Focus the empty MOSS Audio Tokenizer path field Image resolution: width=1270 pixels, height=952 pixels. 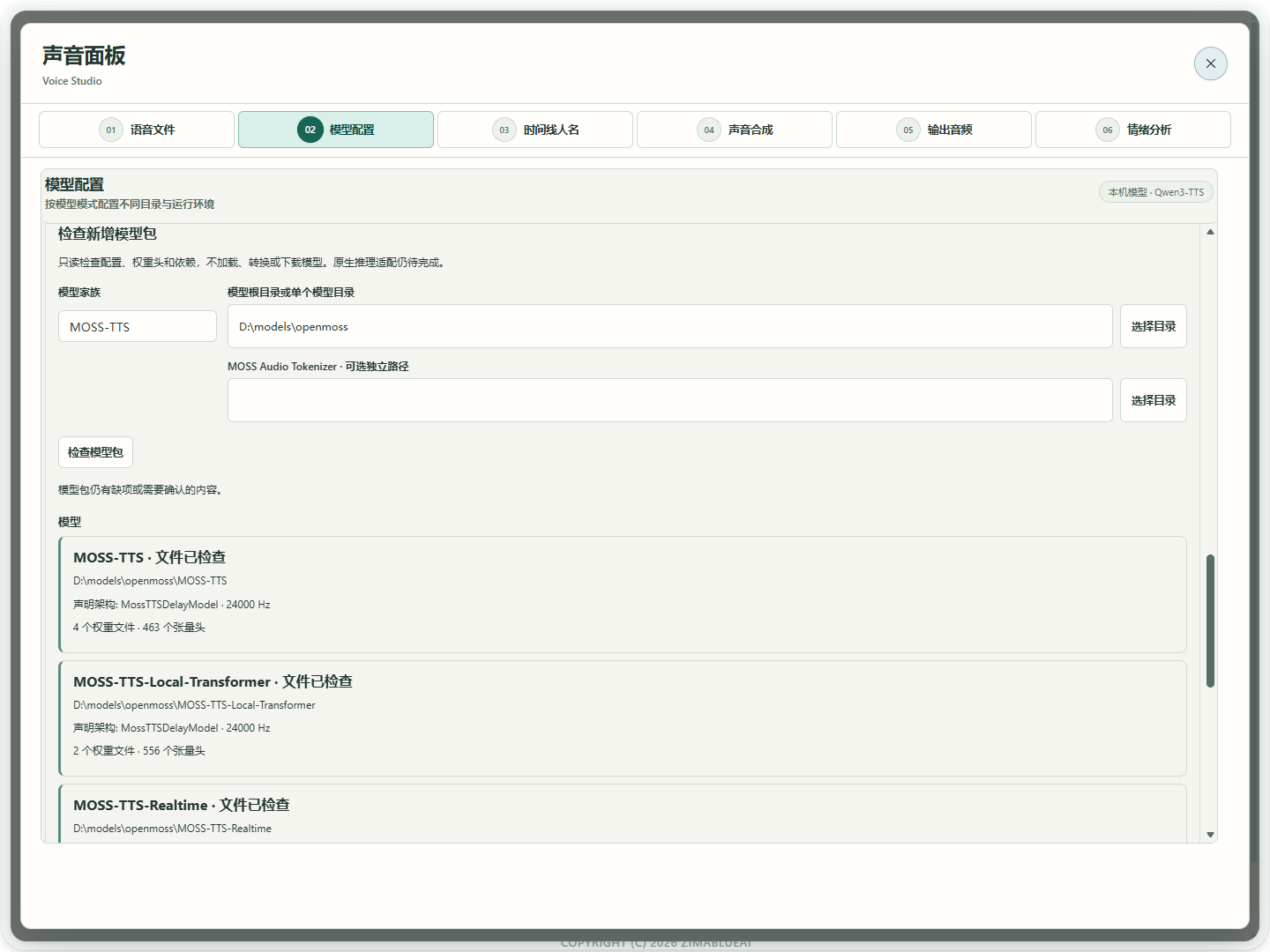click(670, 400)
